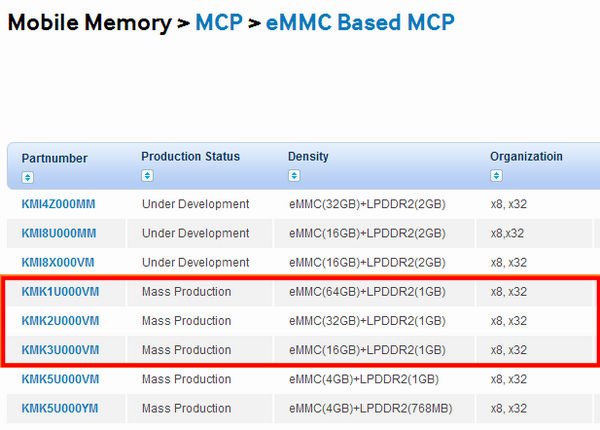Open part KMK3U000VM
The height and width of the screenshot is (430, 600).
[60, 350]
